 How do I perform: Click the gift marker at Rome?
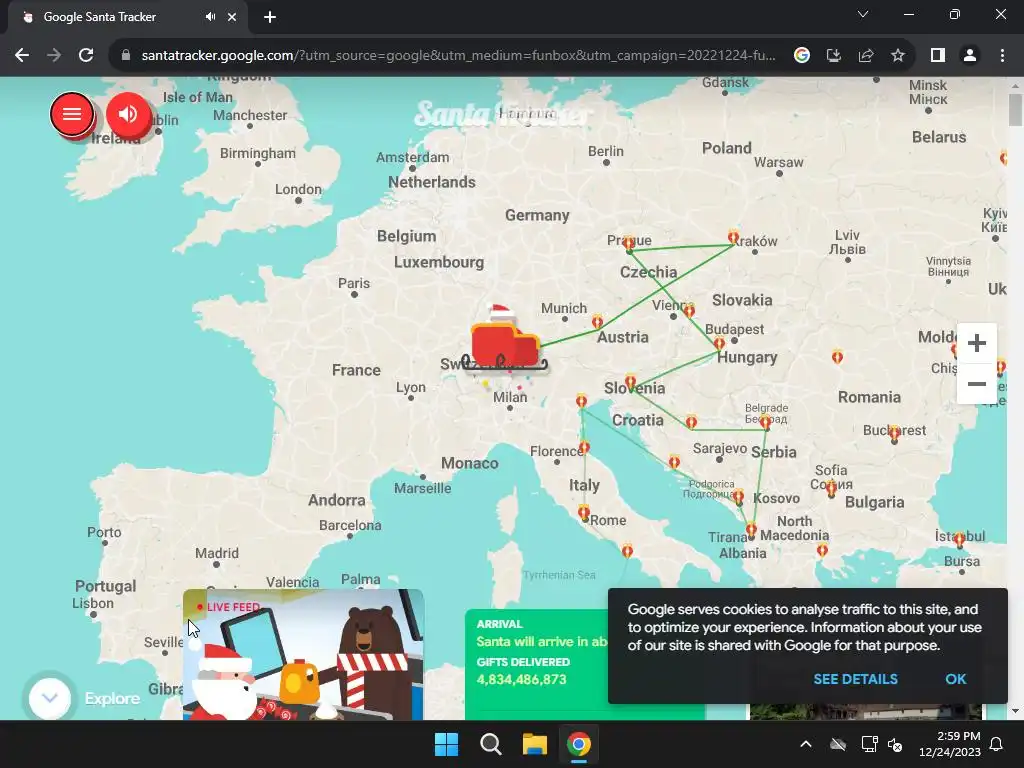click(x=584, y=513)
